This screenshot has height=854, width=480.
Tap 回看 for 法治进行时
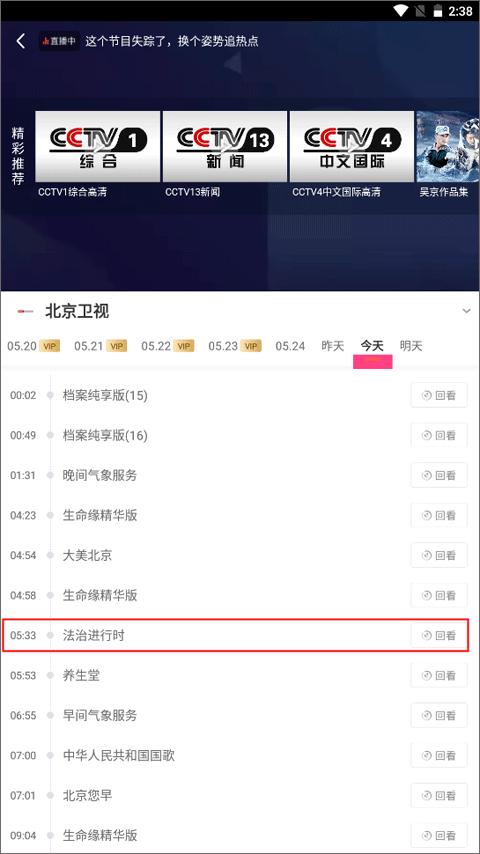[x=439, y=636]
